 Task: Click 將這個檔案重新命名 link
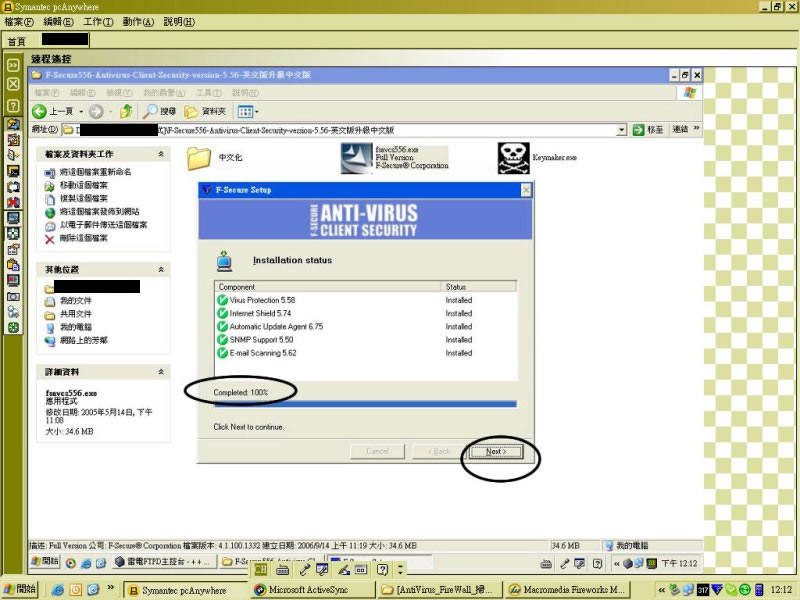tap(95, 172)
